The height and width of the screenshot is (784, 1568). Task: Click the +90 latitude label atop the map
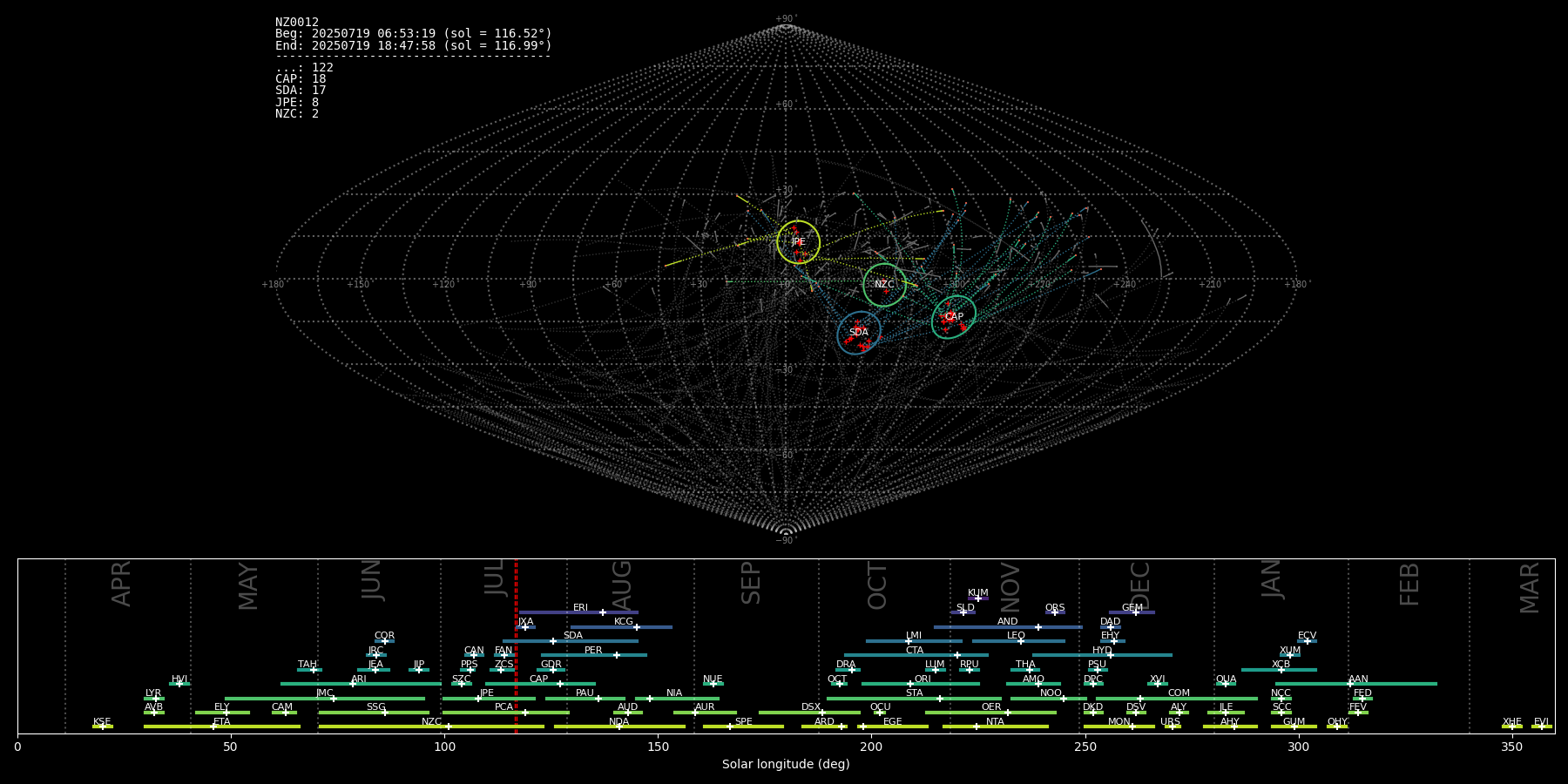tap(786, 19)
